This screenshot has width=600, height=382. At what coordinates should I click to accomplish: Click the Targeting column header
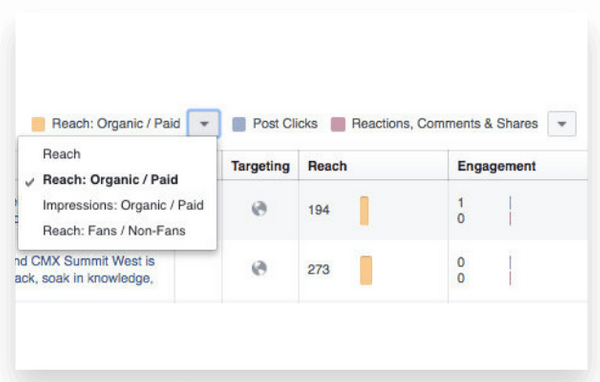(x=260, y=166)
